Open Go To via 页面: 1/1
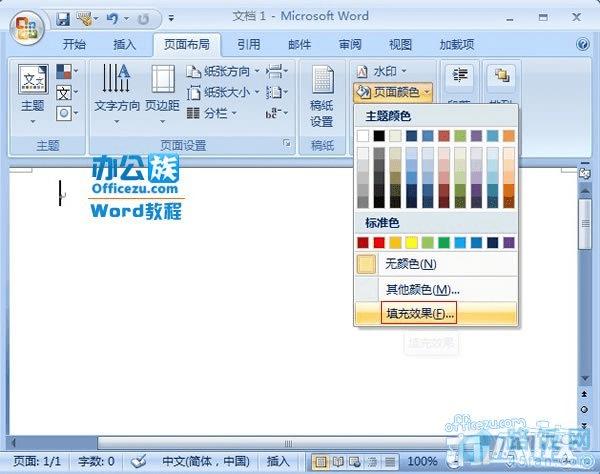Image resolution: width=600 pixels, height=474 pixels. pos(37,461)
